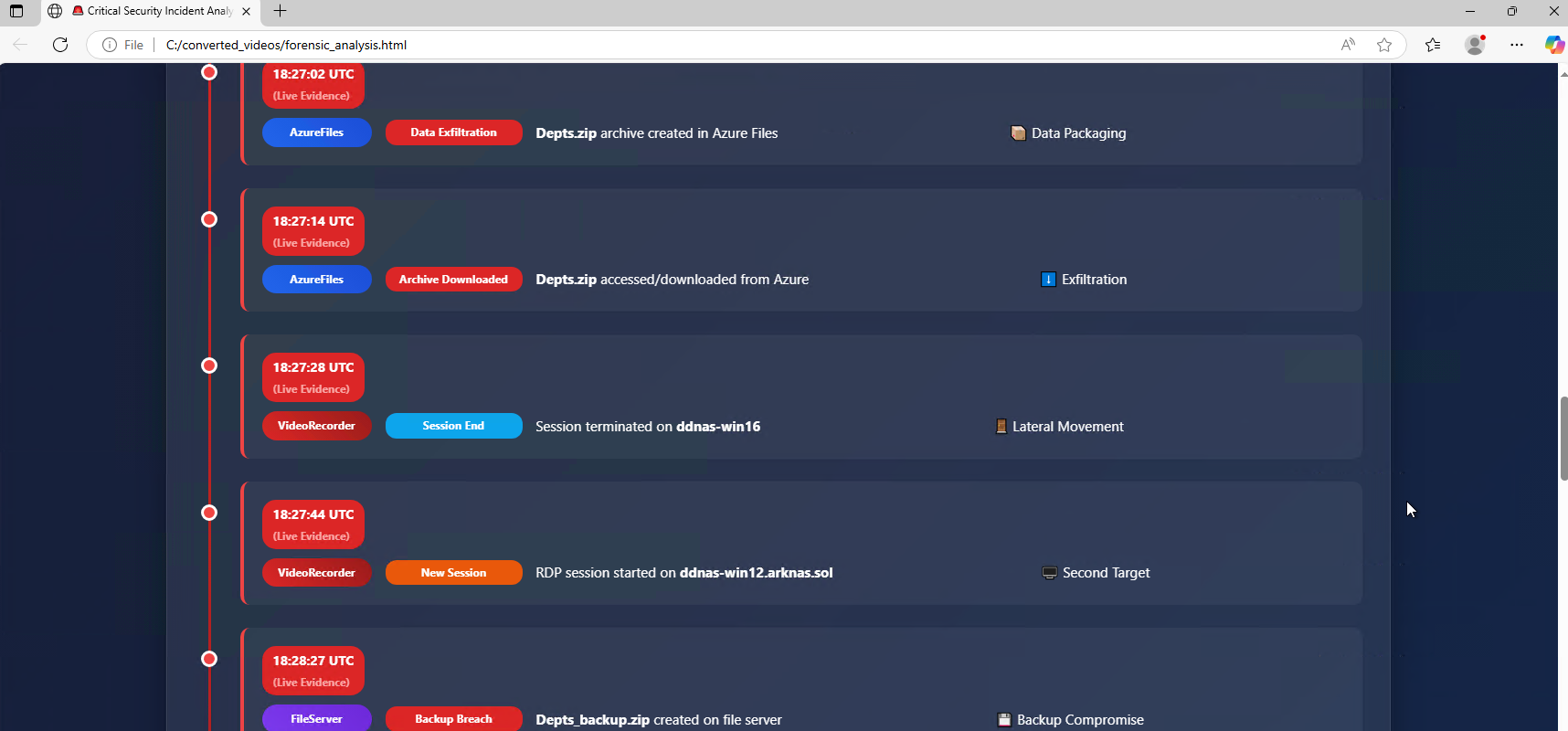Viewport: 1568px width, 731px height.
Task: Click the 'Backup Compromise' label
Action: [x=1081, y=720]
